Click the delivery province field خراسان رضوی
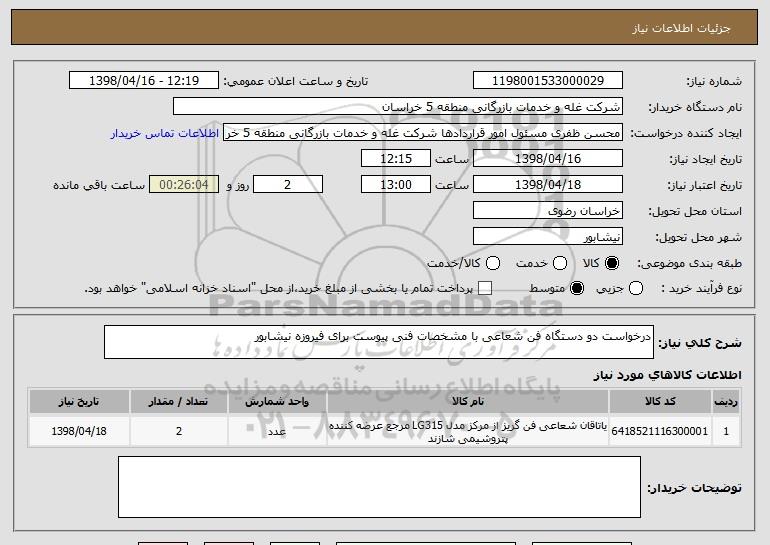770x545 pixels. click(548, 211)
